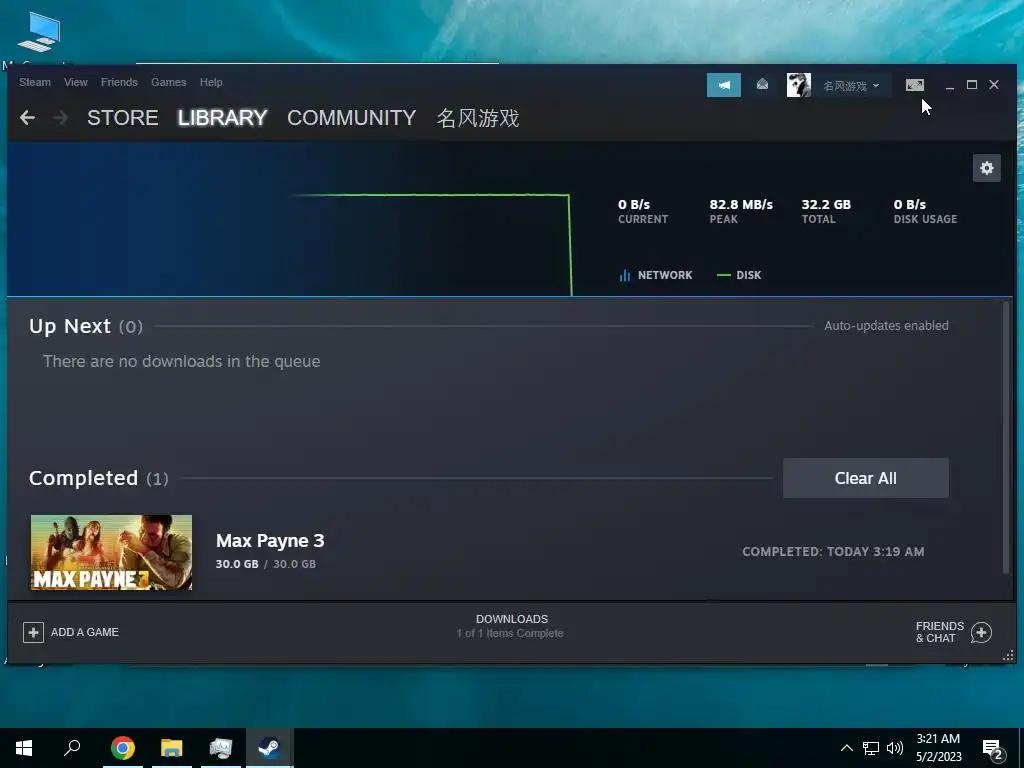This screenshot has height=768, width=1024.
Task: Click the Completed (1) section heading
Action: coord(99,478)
